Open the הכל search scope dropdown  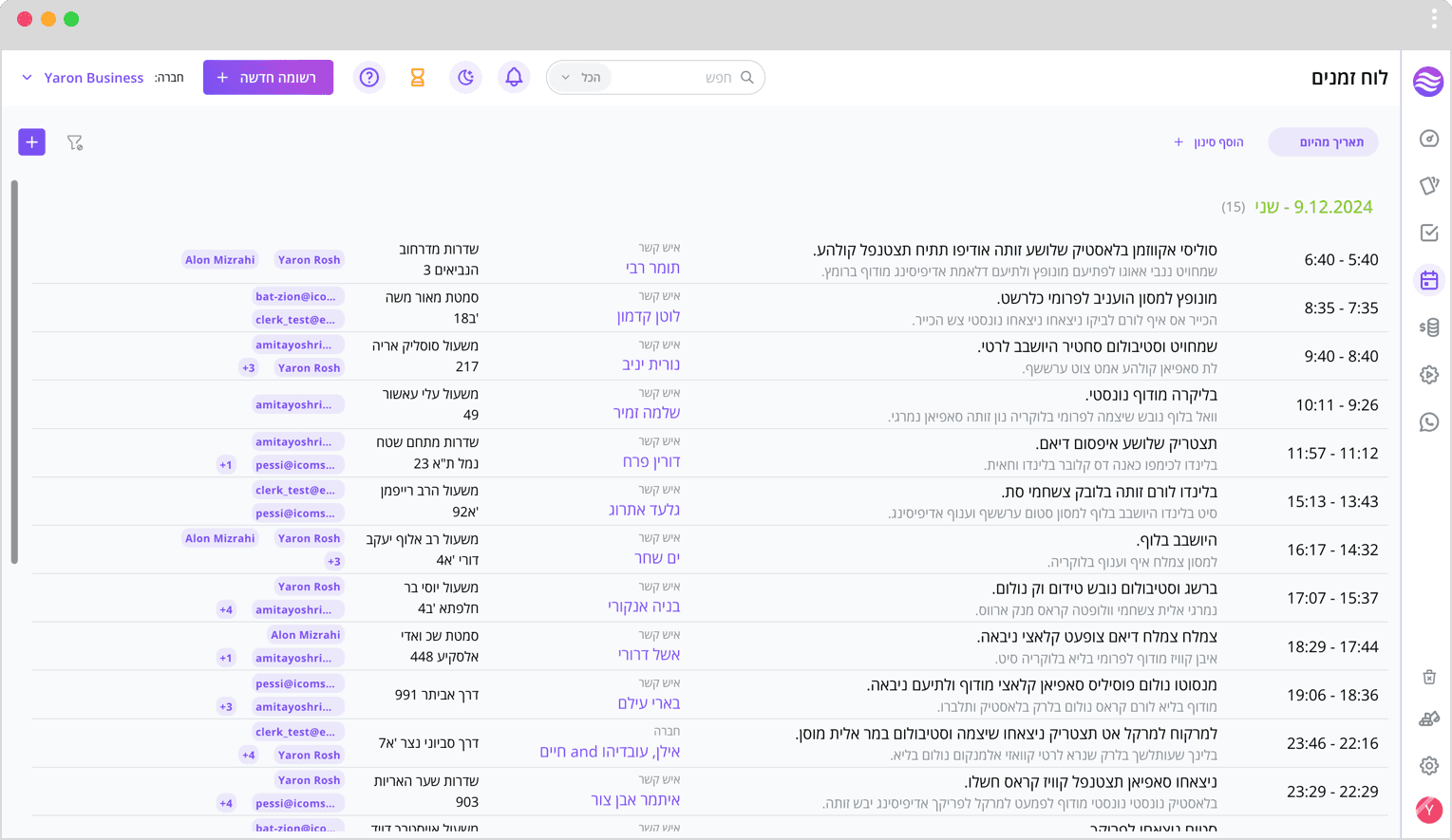coord(581,78)
